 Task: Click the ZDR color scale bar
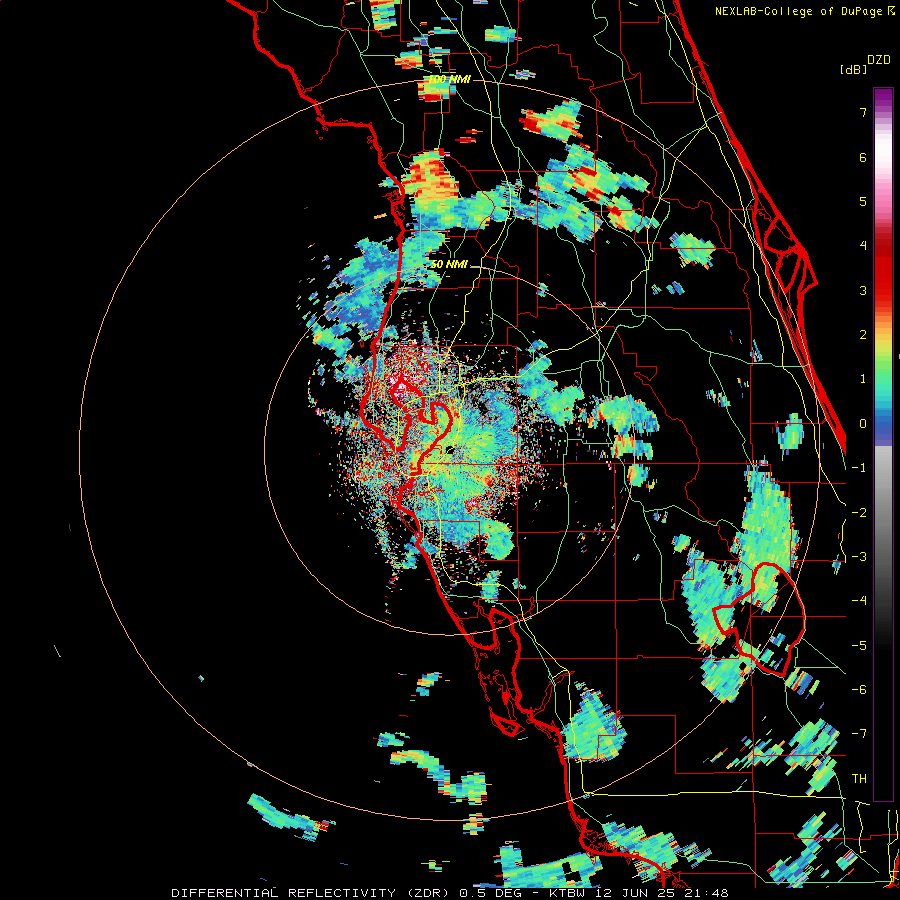(x=883, y=444)
